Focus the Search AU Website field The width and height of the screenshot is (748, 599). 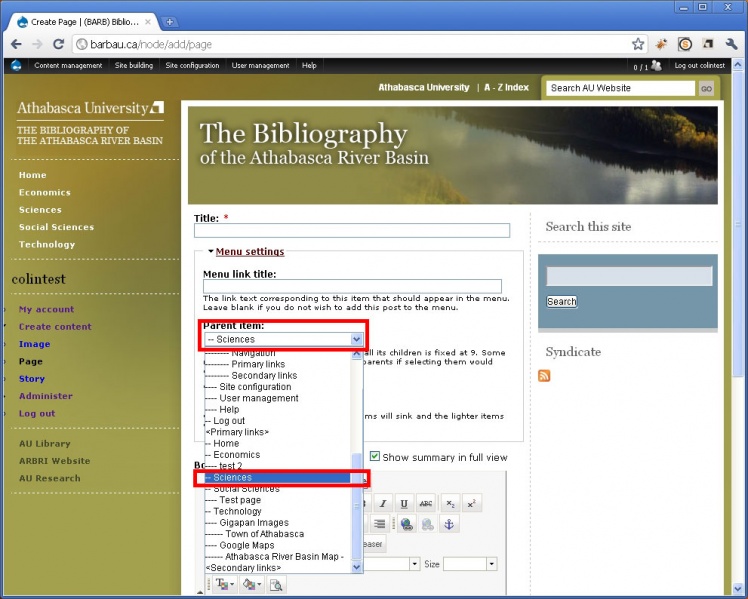pyautogui.click(x=621, y=88)
